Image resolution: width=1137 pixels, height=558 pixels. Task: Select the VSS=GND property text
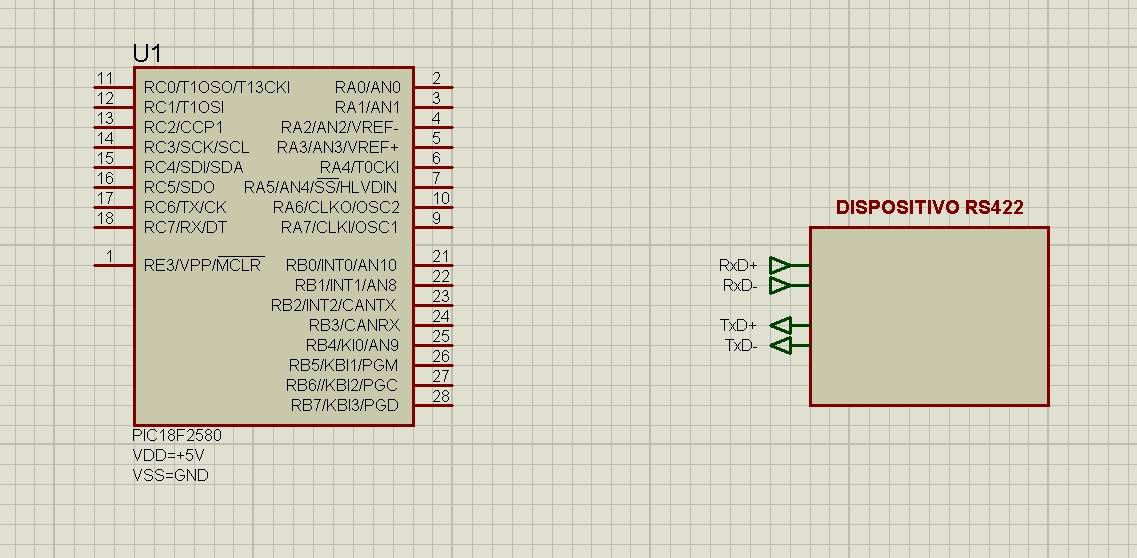(170, 475)
